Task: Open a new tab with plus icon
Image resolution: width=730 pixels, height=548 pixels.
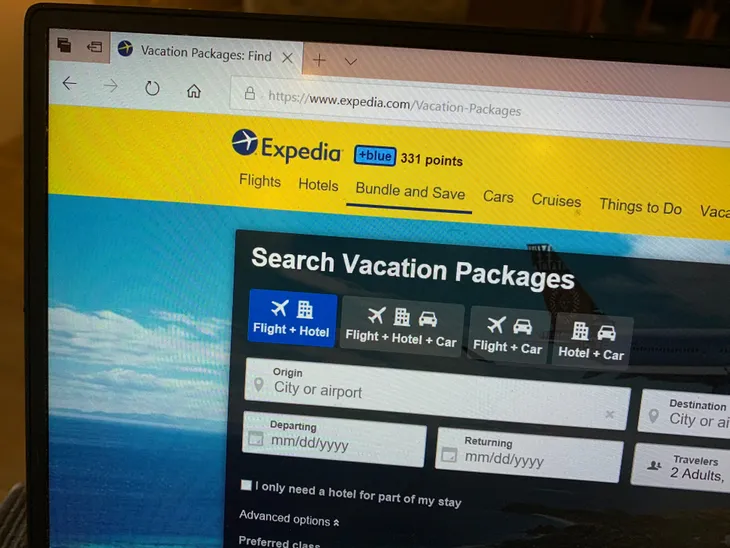Action: click(x=319, y=60)
